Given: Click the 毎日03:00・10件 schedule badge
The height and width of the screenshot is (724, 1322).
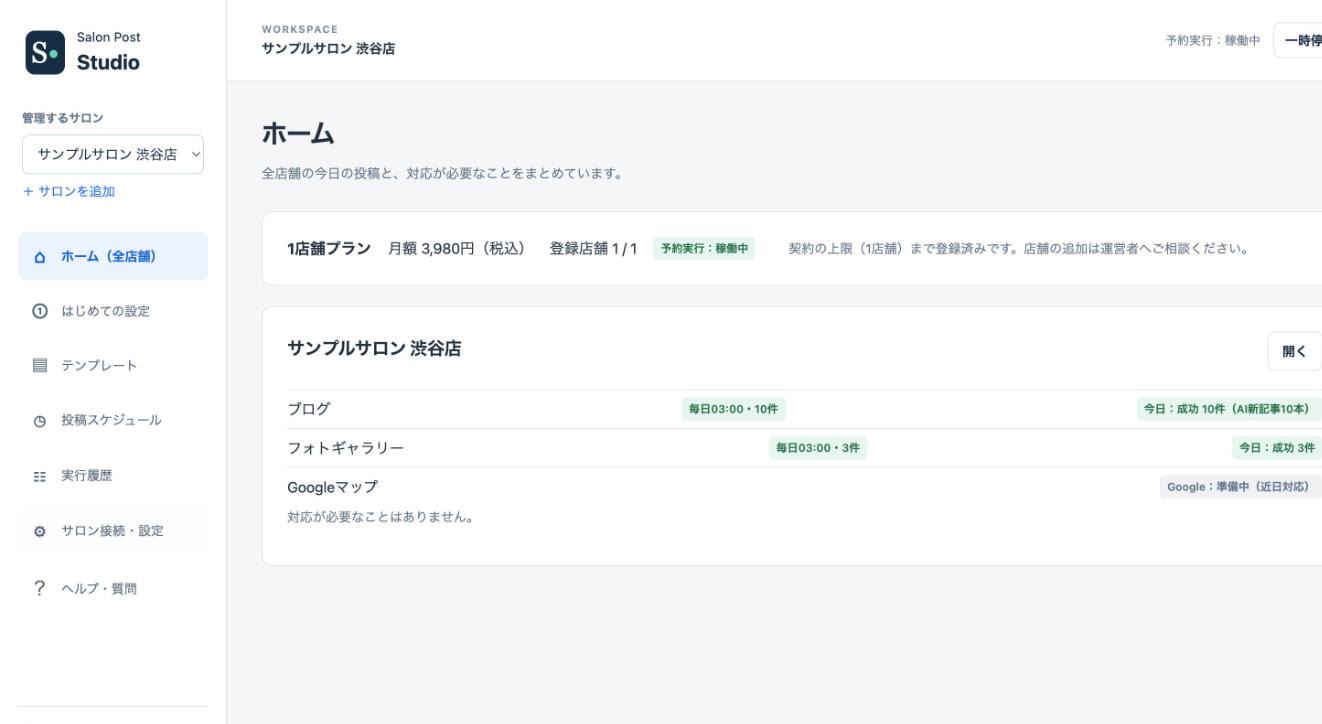Looking at the screenshot, I should click(732, 408).
